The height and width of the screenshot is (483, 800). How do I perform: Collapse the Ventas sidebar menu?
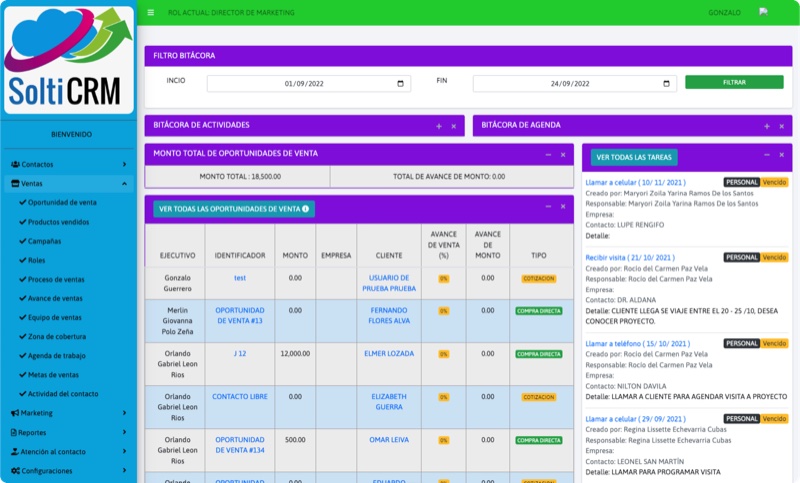pyautogui.click(x=69, y=184)
